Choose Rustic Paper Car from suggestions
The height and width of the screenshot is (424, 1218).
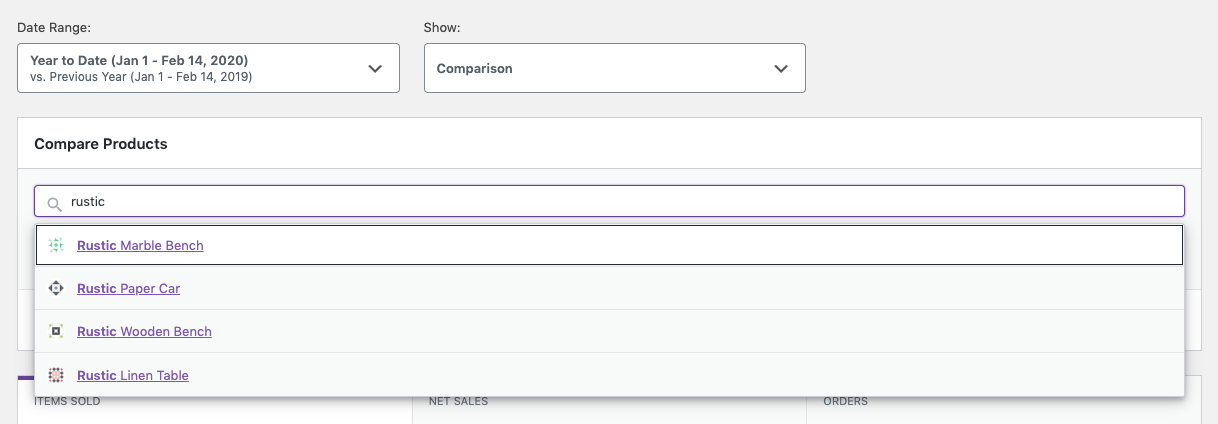[128, 288]
